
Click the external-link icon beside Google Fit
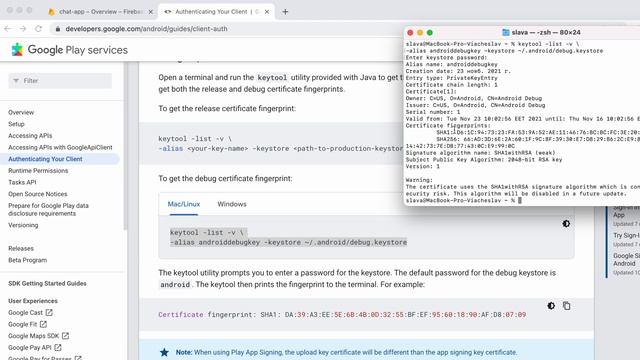click(43, 324)
